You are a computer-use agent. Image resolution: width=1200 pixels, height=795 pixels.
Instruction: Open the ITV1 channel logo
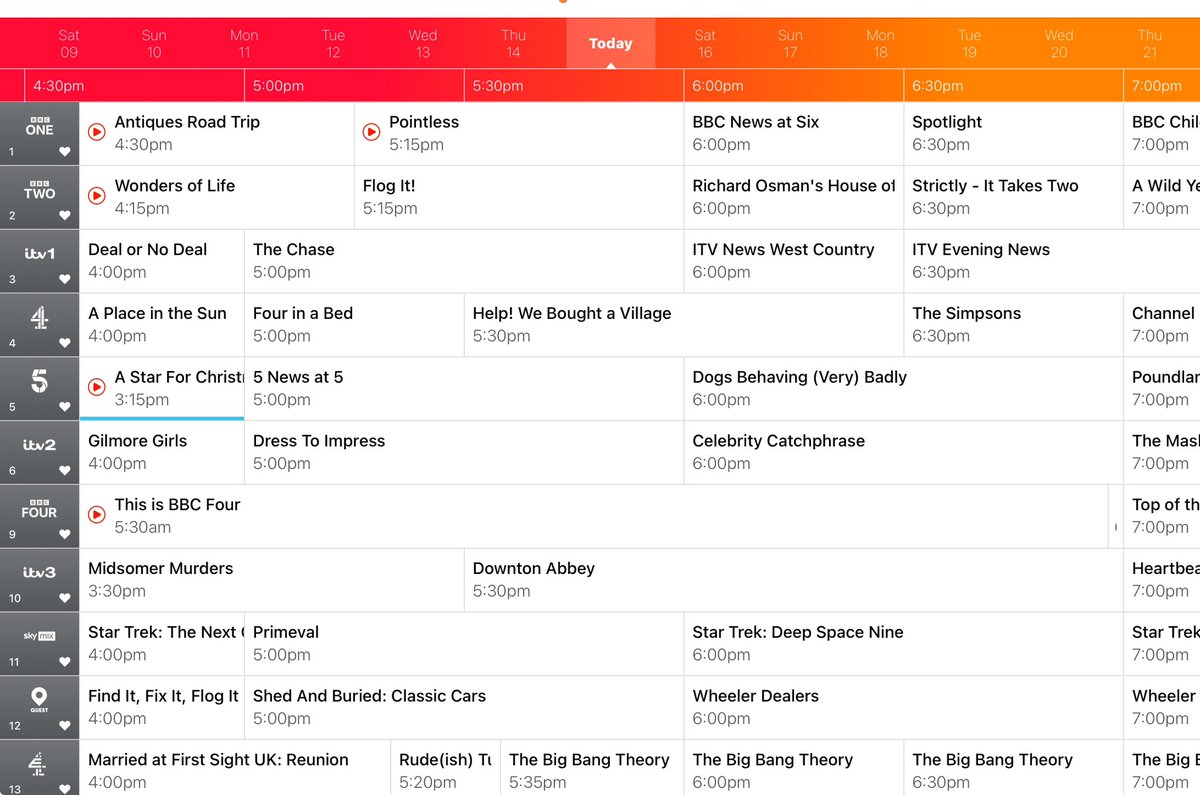[39, 254]
